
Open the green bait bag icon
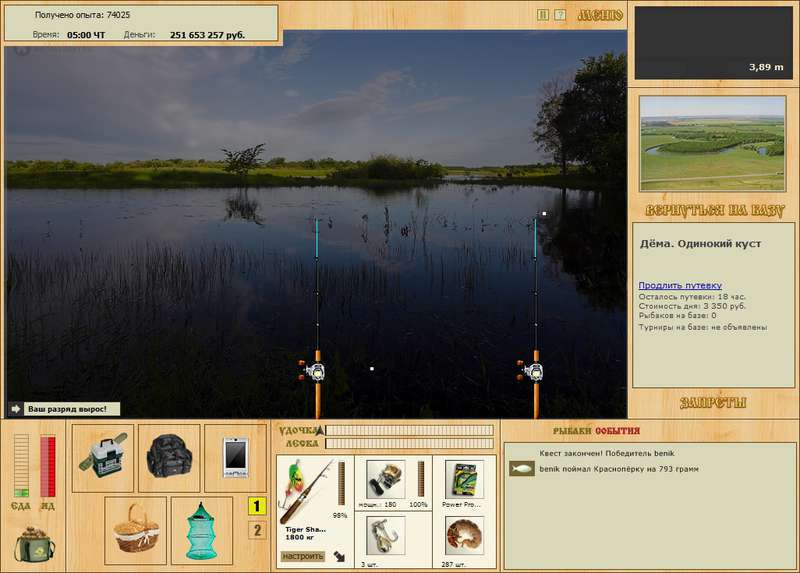pos(35,544)
